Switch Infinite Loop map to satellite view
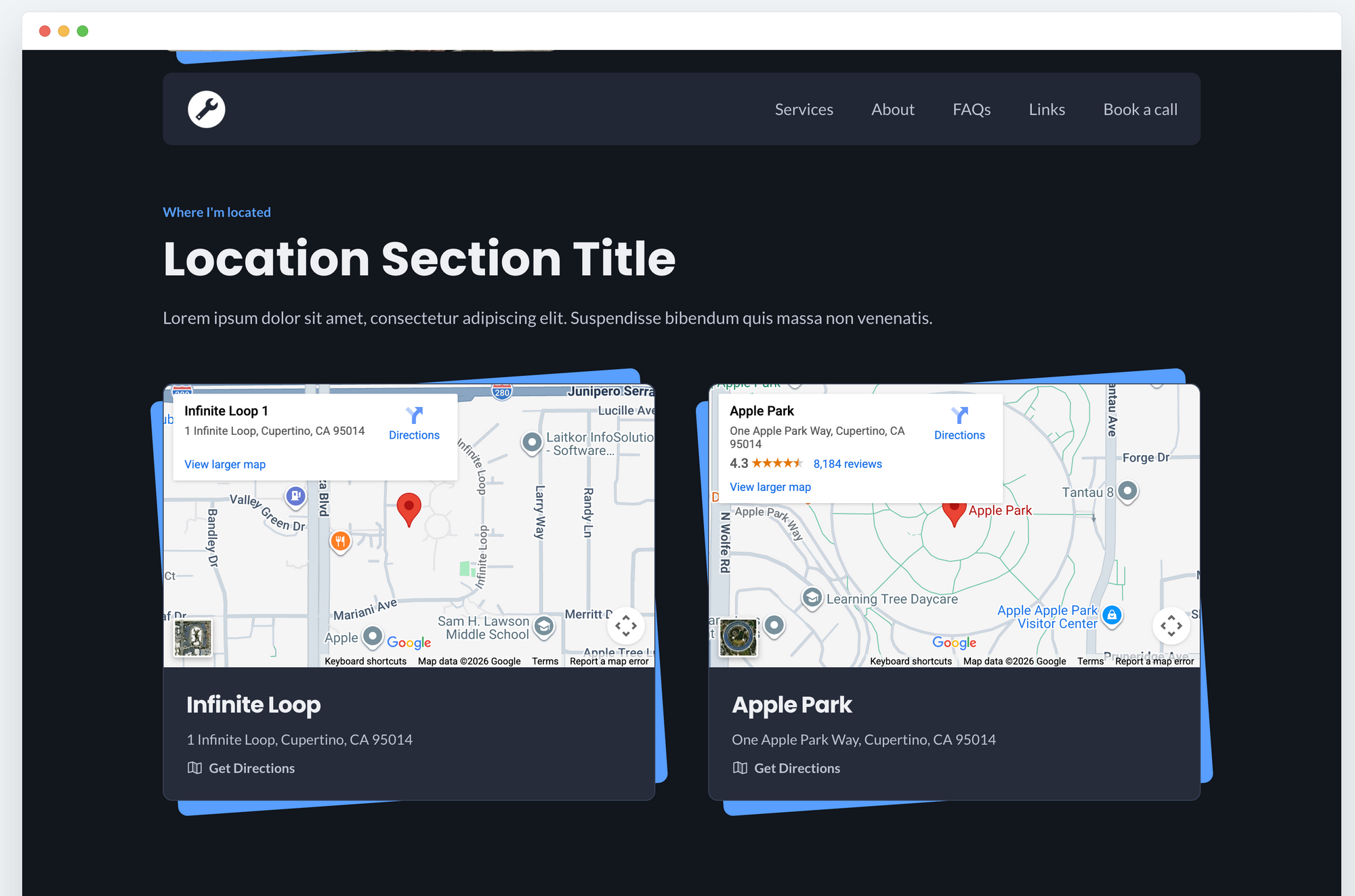This screenshot has width=1355, height=896. point(193,637)
